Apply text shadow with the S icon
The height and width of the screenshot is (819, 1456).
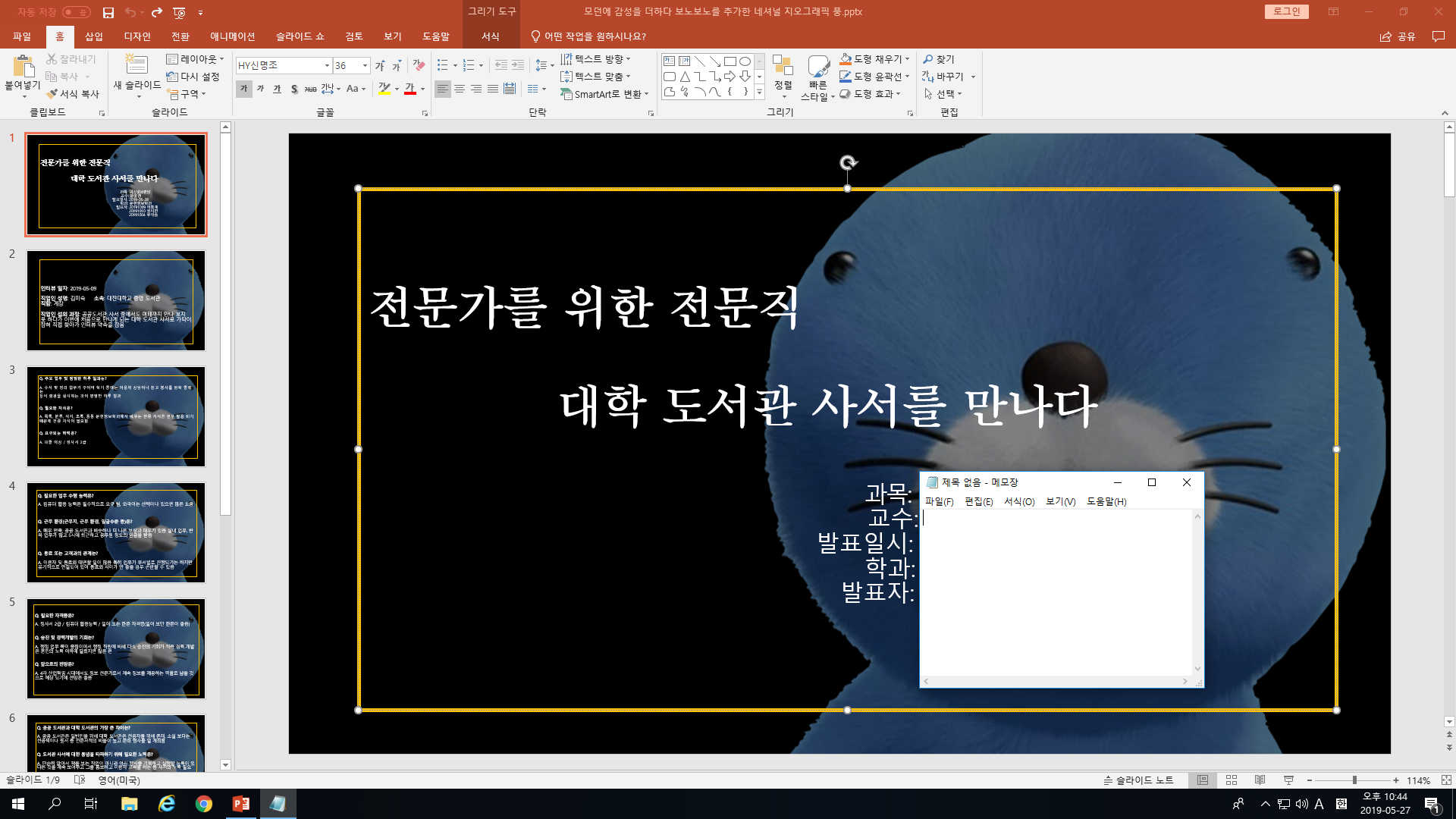(x=294, y=89)
